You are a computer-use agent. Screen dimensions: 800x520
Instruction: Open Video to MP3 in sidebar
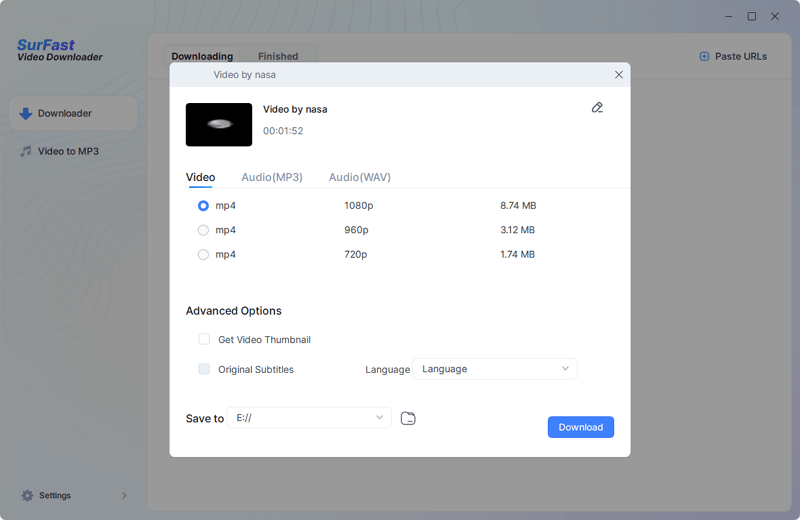[x=68, y=151]
